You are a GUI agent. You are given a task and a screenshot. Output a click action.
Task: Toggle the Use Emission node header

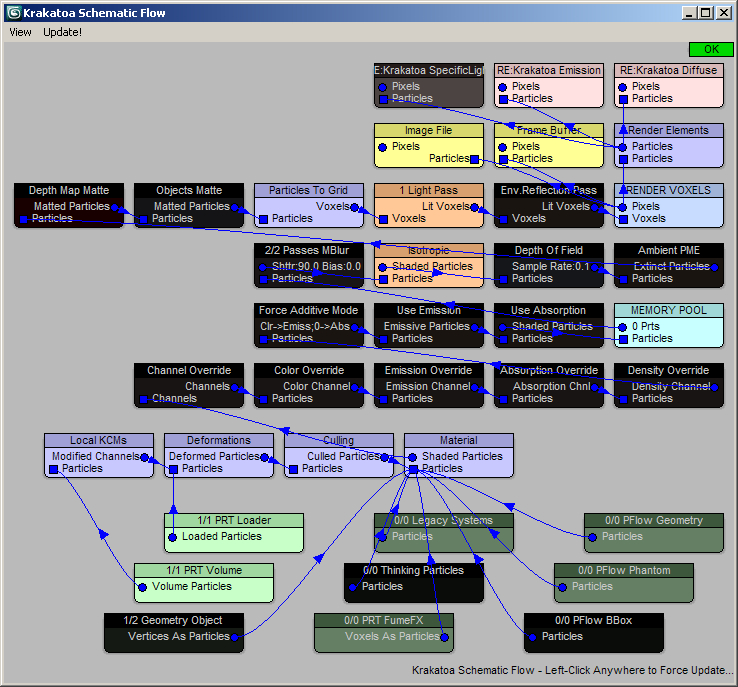429,310
